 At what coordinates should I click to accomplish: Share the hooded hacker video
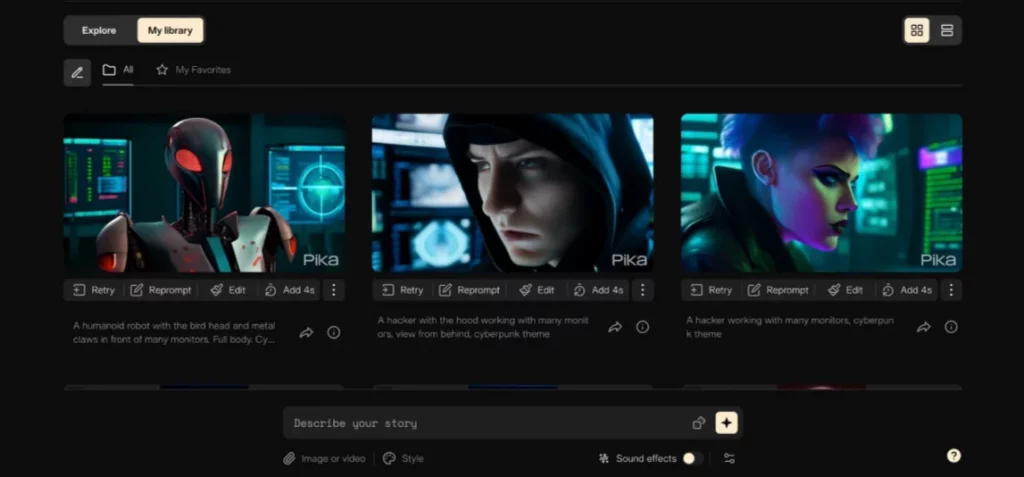click(615, 327)
